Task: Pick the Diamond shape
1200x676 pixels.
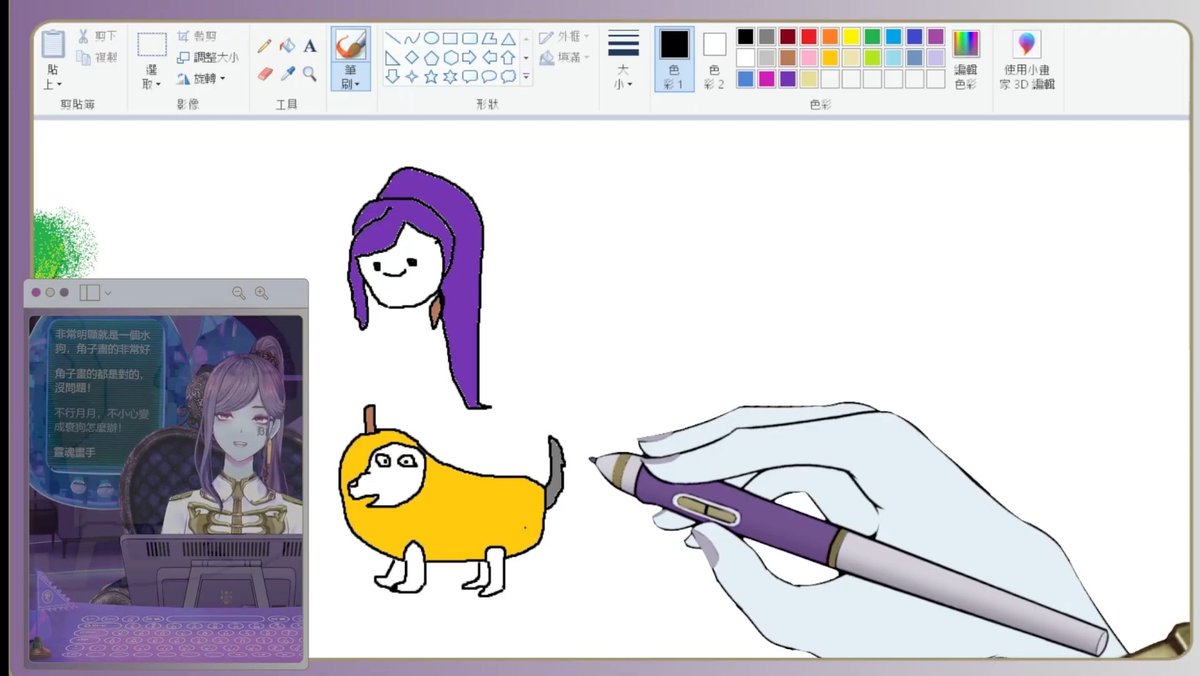Action: (x=412, y=57)
